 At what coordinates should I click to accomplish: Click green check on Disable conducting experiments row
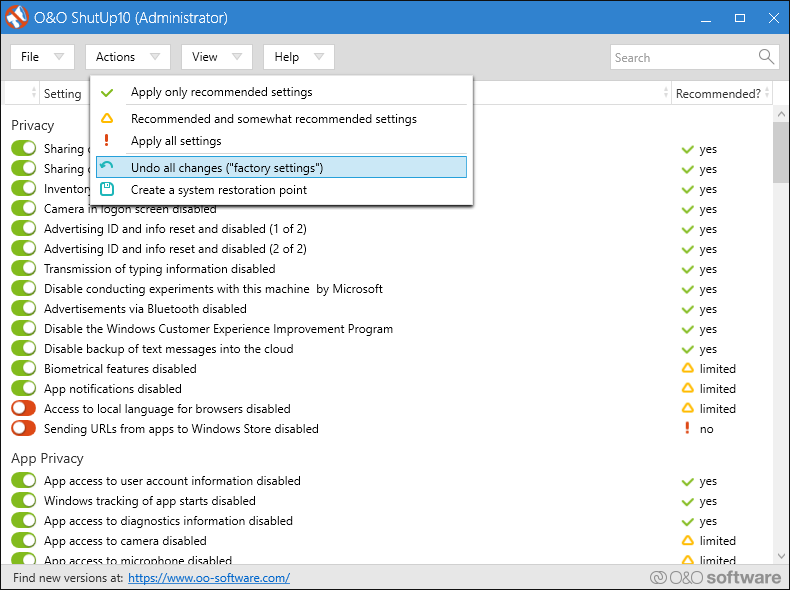click(x=687, y=290)
